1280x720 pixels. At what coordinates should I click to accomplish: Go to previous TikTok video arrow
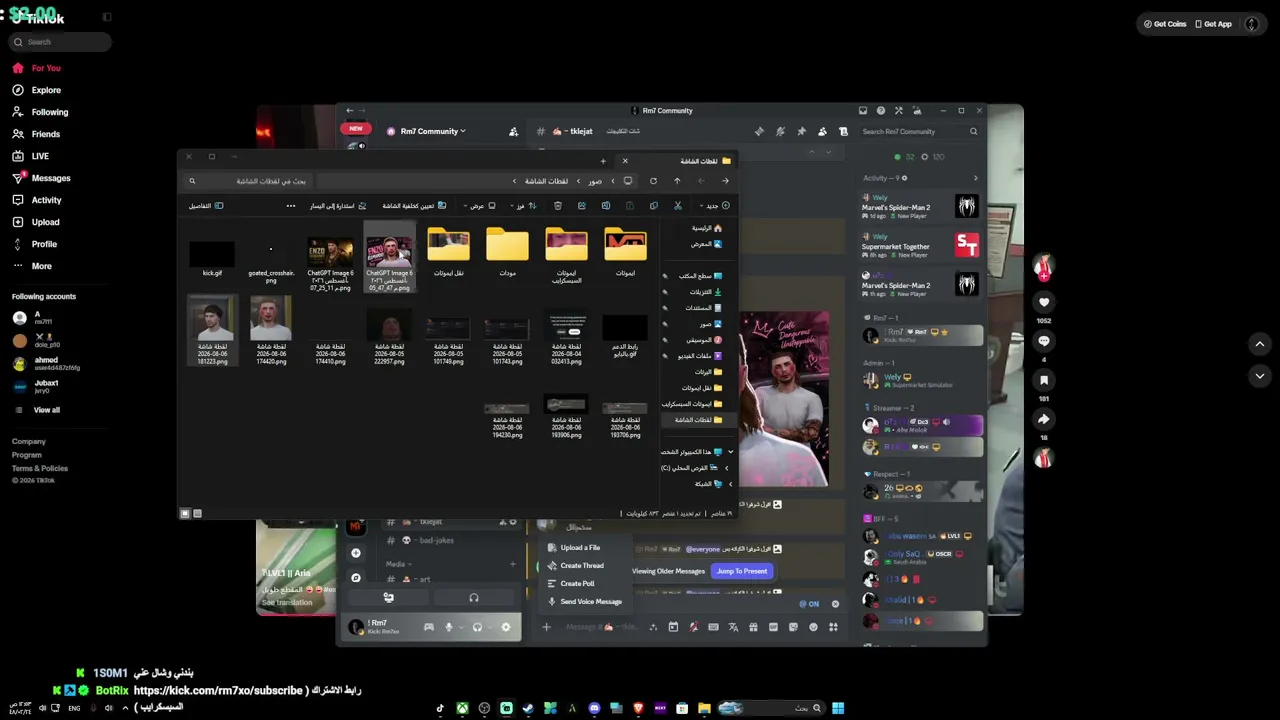pyautogui.click(x=1260, y=344)
